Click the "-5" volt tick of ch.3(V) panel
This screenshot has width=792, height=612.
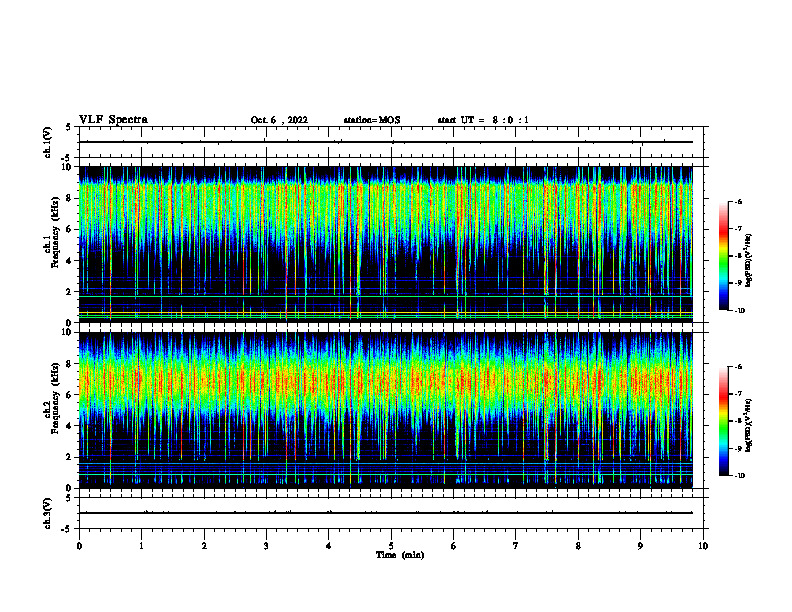pyautogui.click(x=66, y=529)
